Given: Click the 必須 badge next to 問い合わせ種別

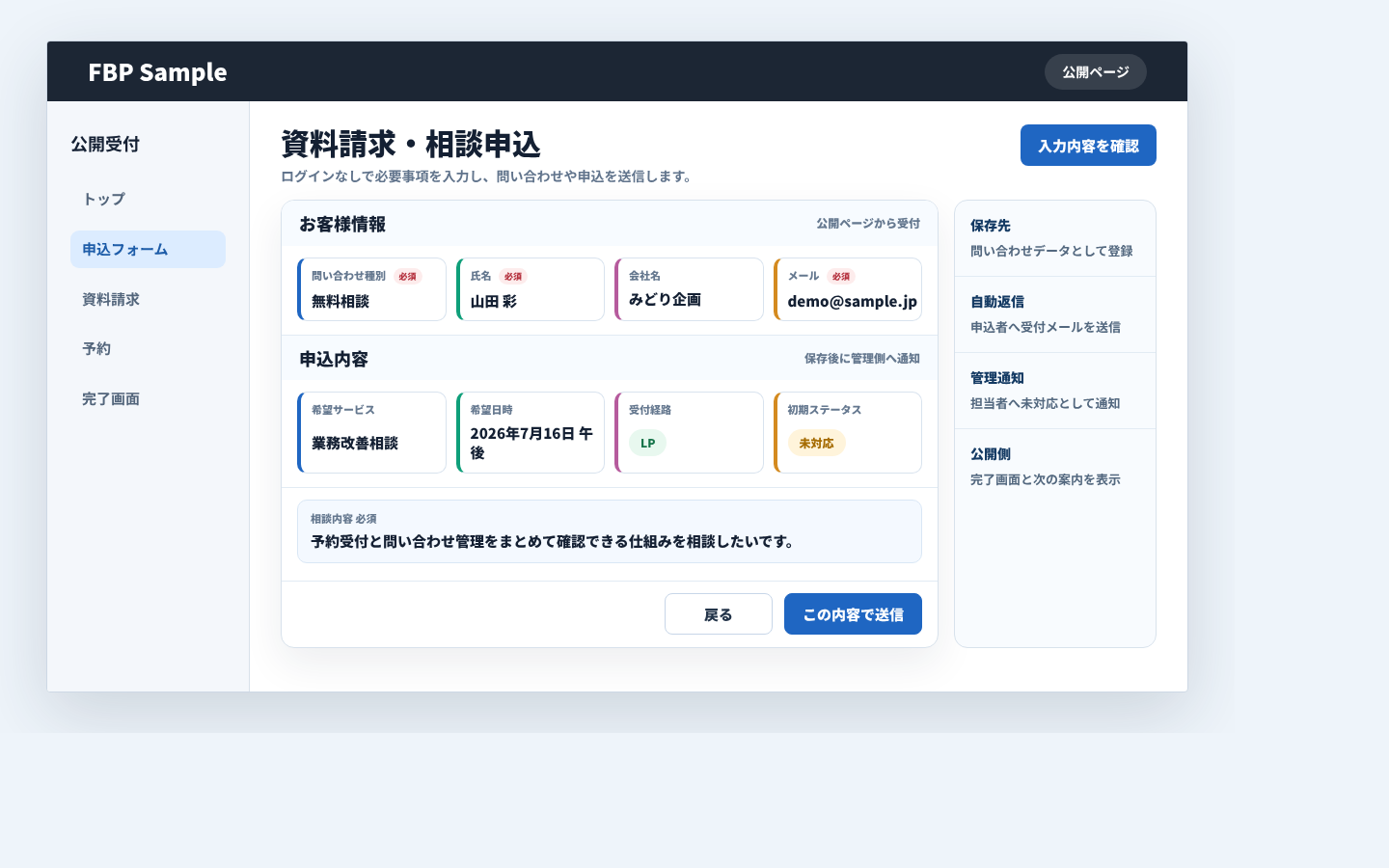Looking at the screenshot, I should [408, 276].
